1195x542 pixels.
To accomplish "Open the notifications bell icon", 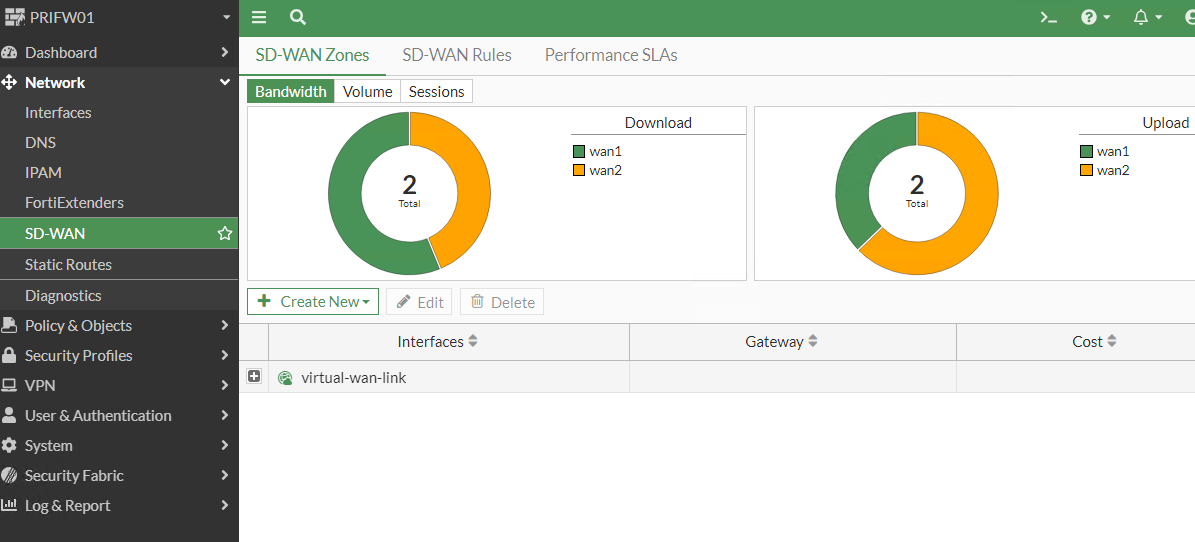I will [x=1141, y=18].
